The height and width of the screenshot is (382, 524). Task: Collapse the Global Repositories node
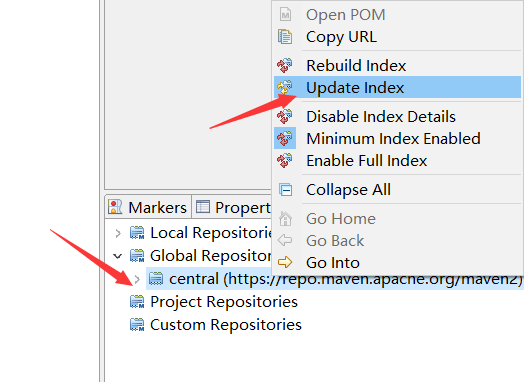point(118,256)
